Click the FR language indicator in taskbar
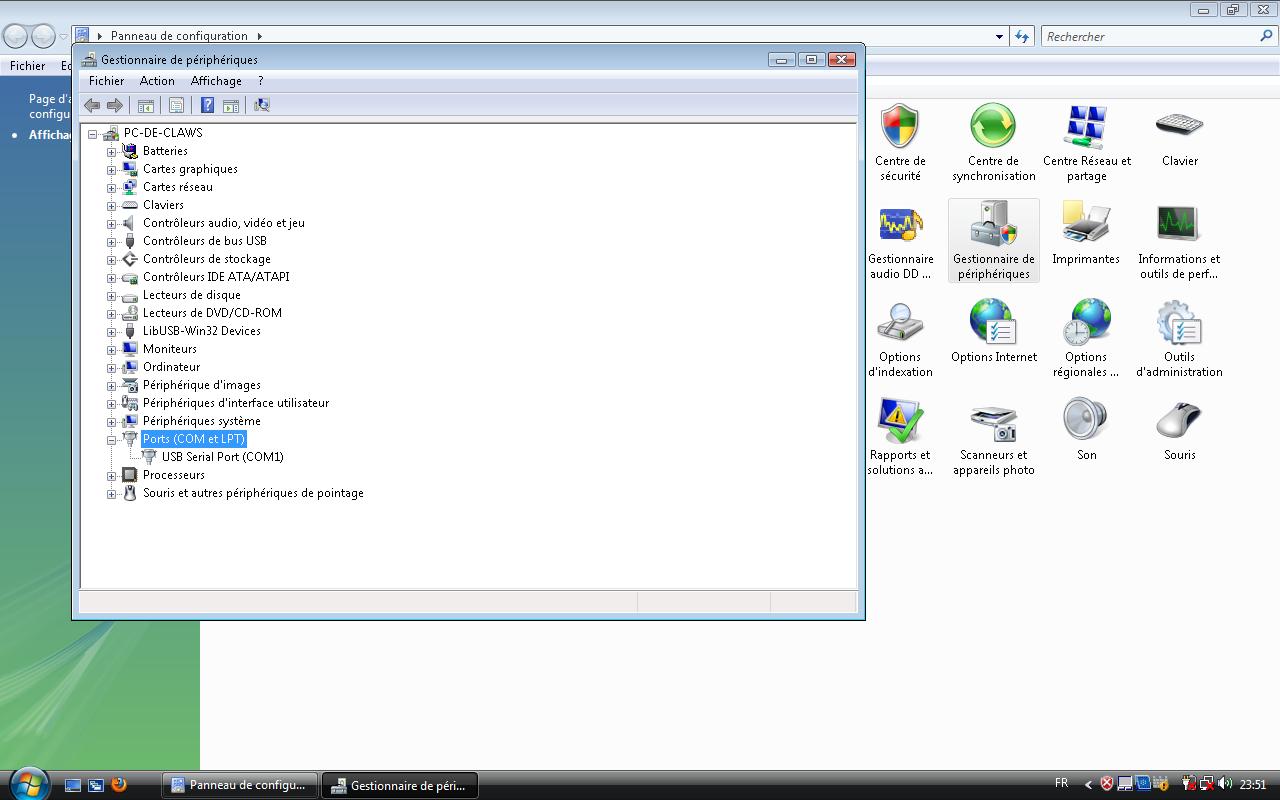Screen dimensions: 1280x800 1061,783
